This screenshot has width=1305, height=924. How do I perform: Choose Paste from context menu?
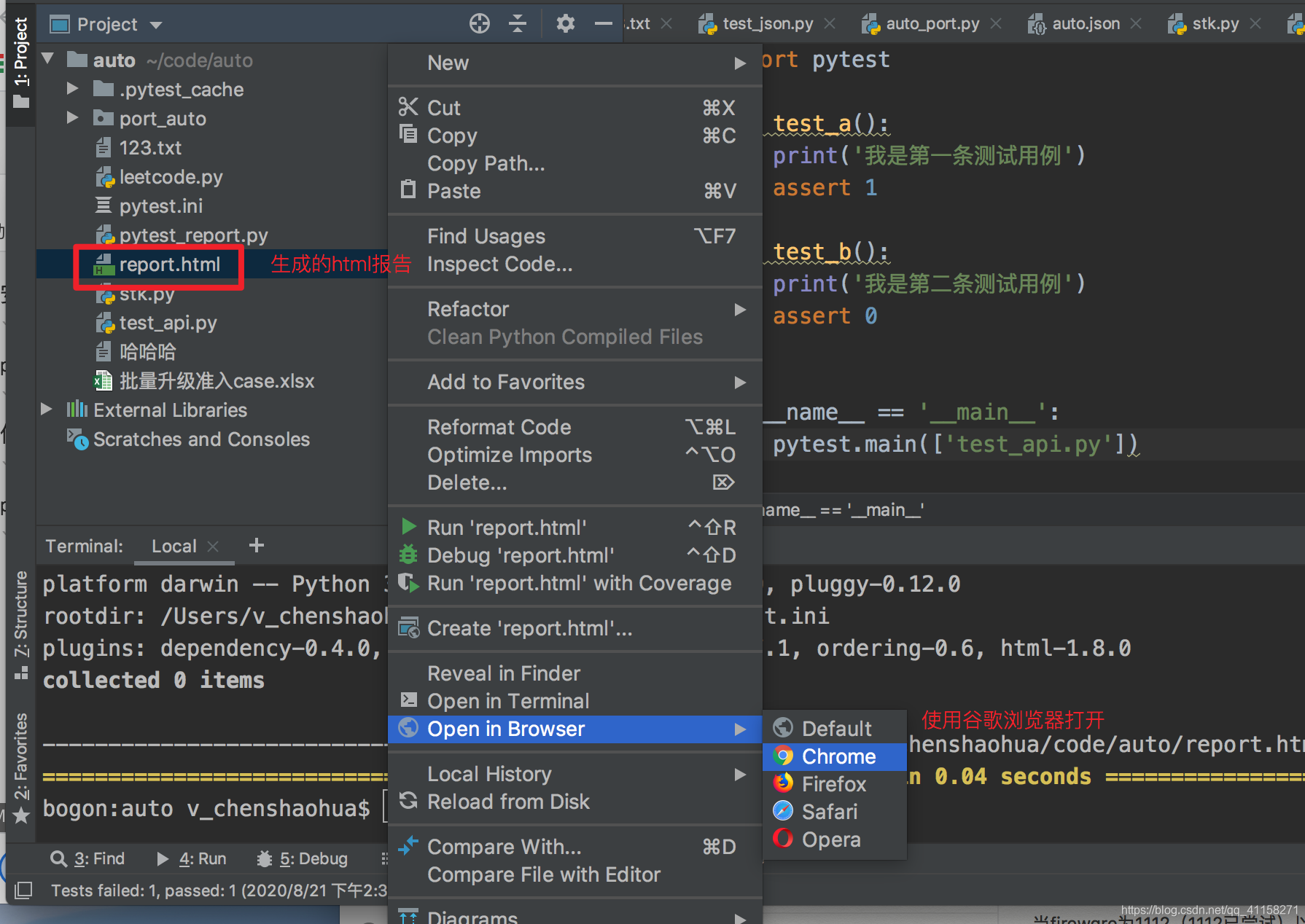[x=575, y=191]
